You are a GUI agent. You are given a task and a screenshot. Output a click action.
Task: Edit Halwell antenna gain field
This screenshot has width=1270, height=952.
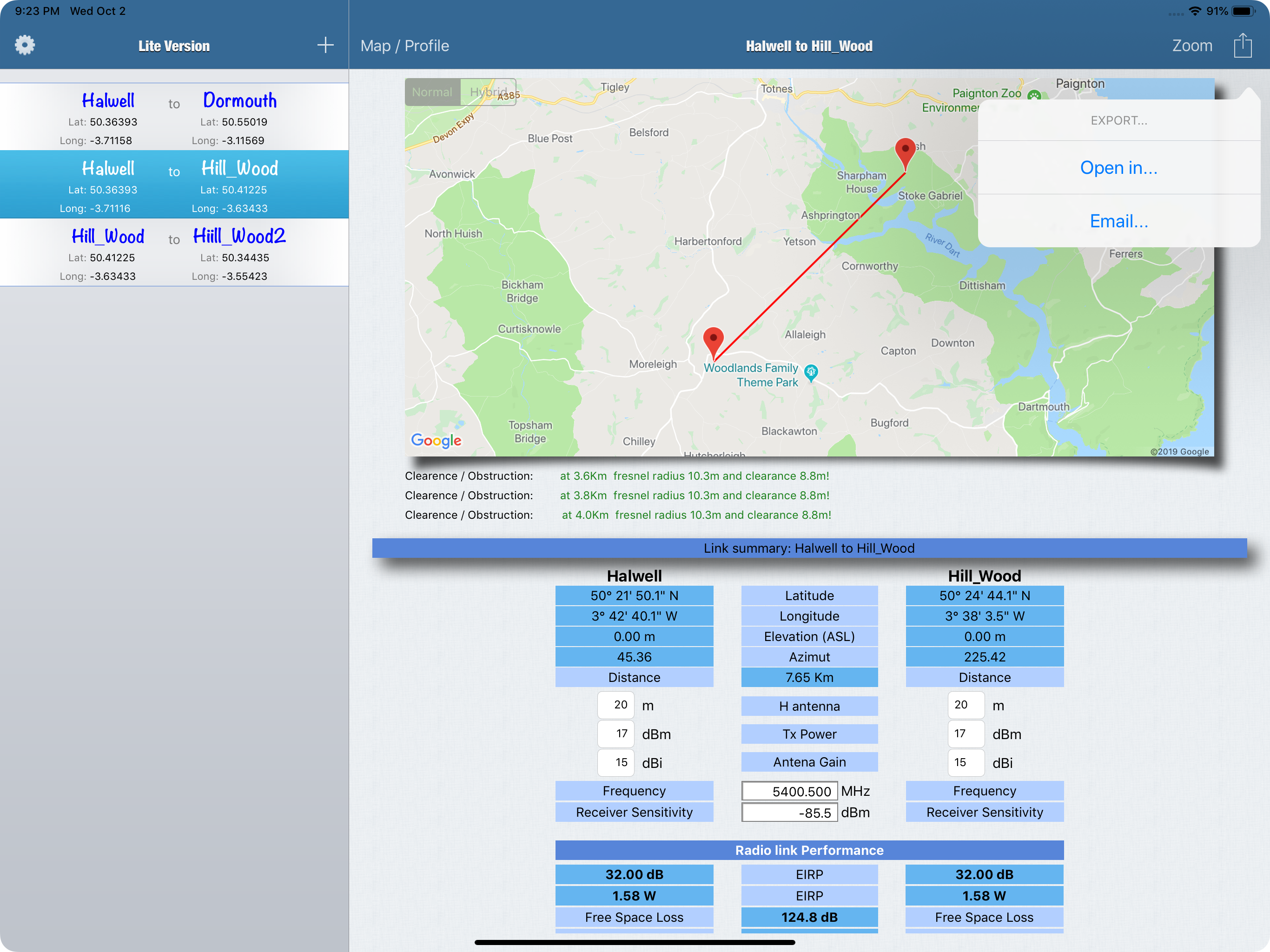coord(615,762)
